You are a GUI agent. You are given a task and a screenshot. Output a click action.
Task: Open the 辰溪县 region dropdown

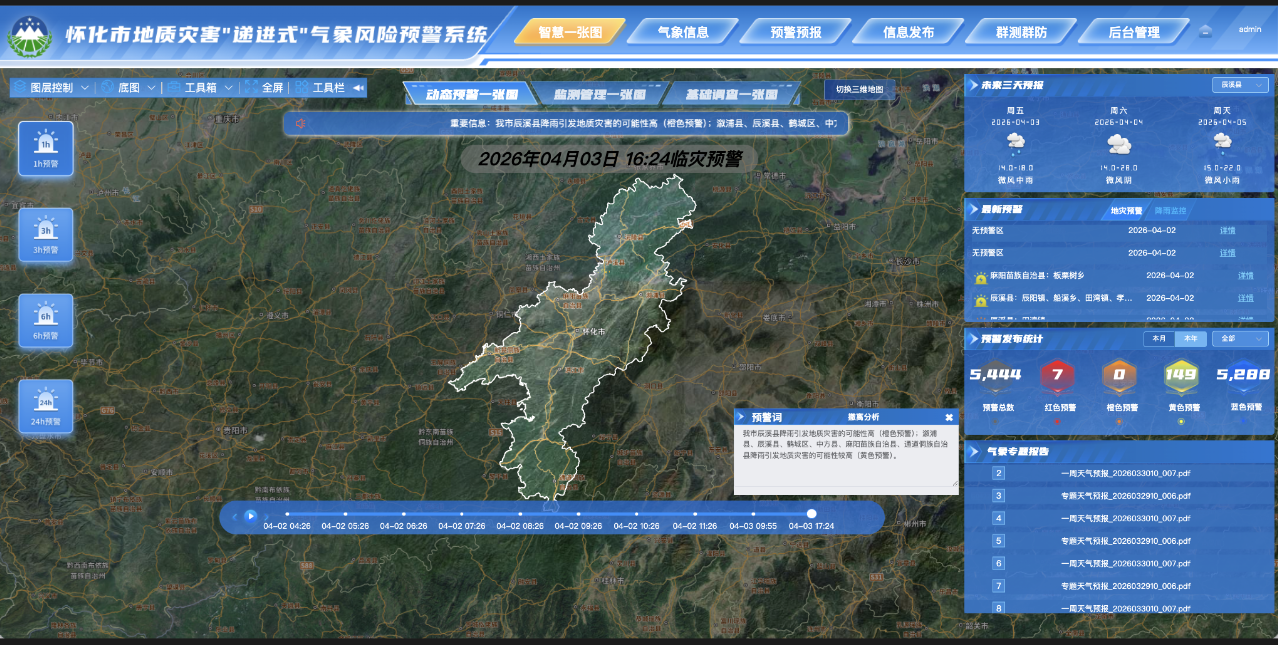pos(1239,85)
